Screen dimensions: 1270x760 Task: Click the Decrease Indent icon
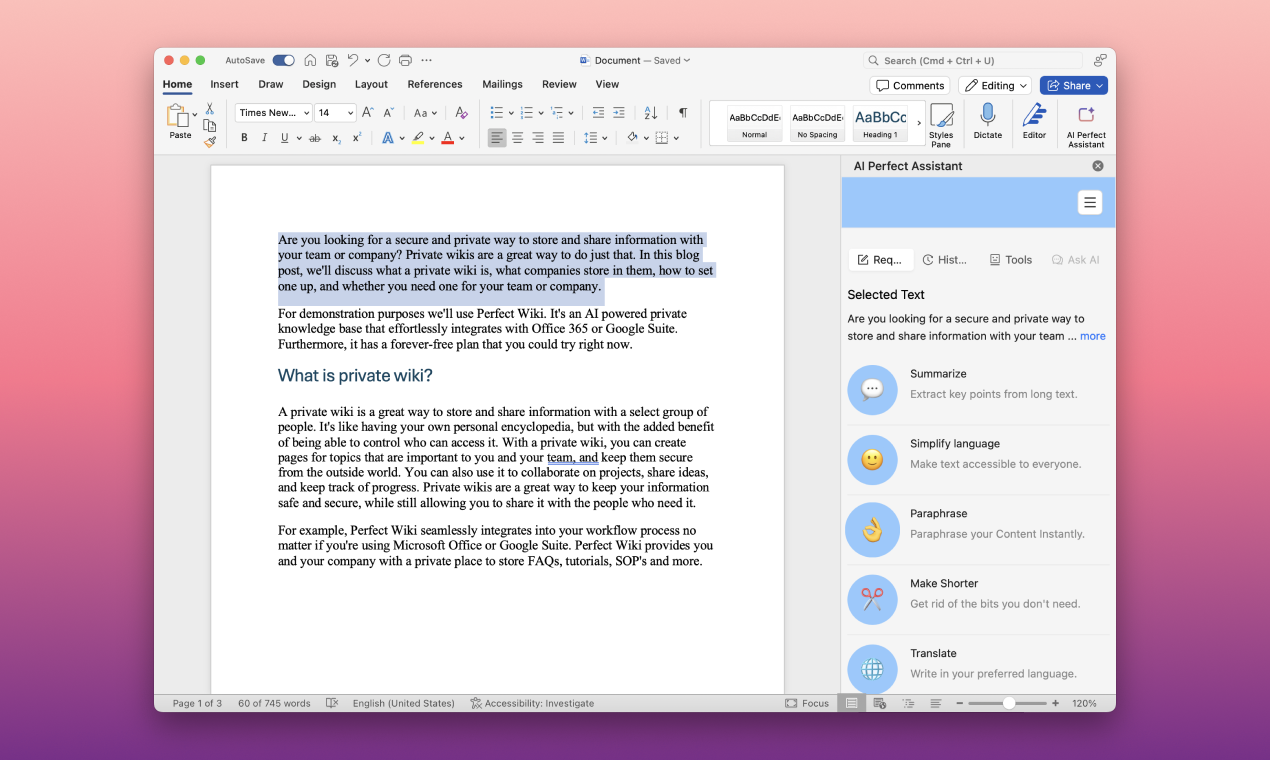(598, 113)
